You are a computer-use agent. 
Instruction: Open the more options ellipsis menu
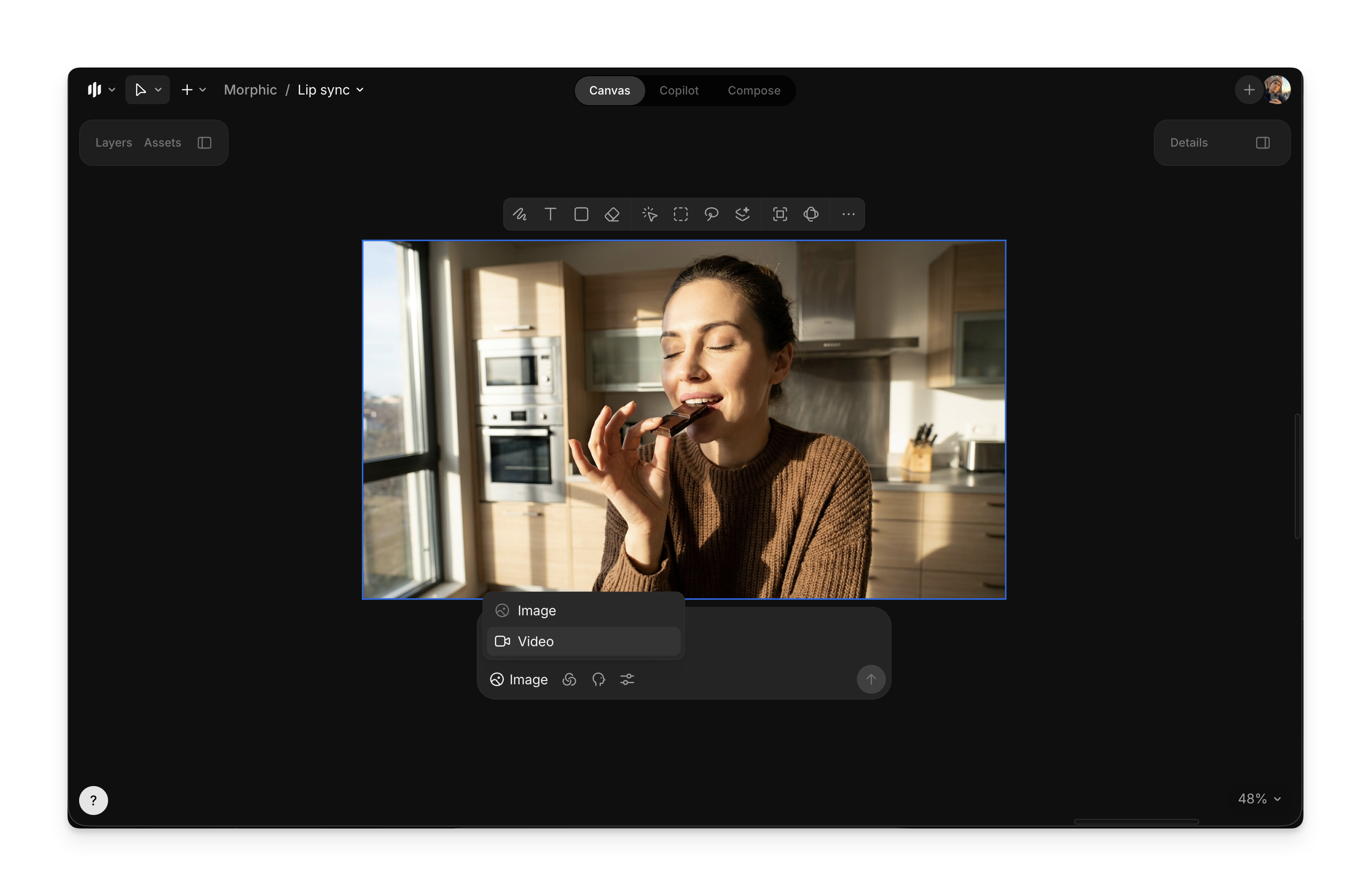point(848,214)
